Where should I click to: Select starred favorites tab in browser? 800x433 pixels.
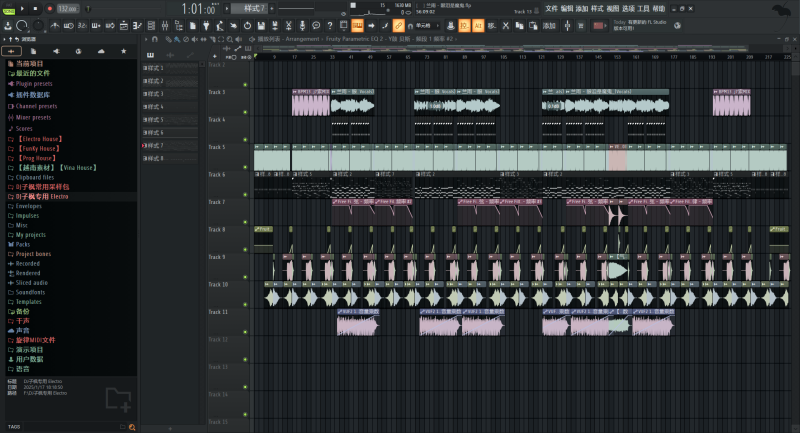(x=122, y=50)
